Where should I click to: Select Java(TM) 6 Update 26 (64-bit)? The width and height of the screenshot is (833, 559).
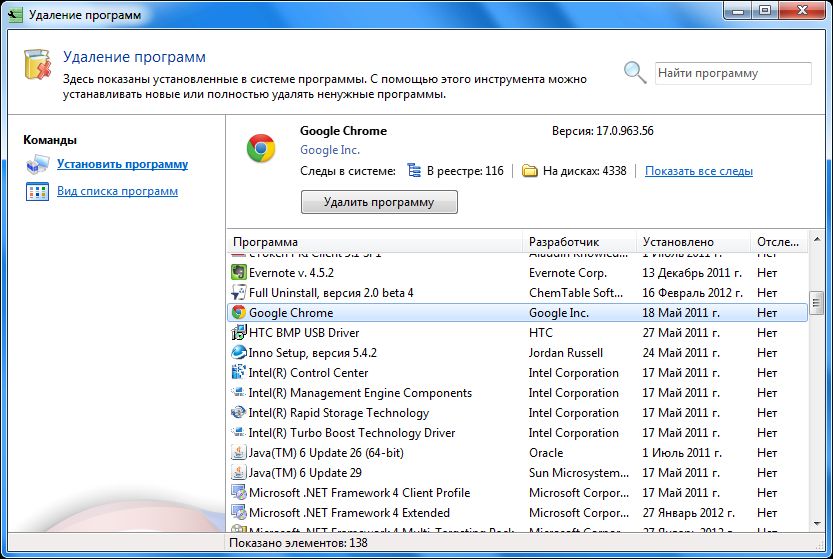517,453
